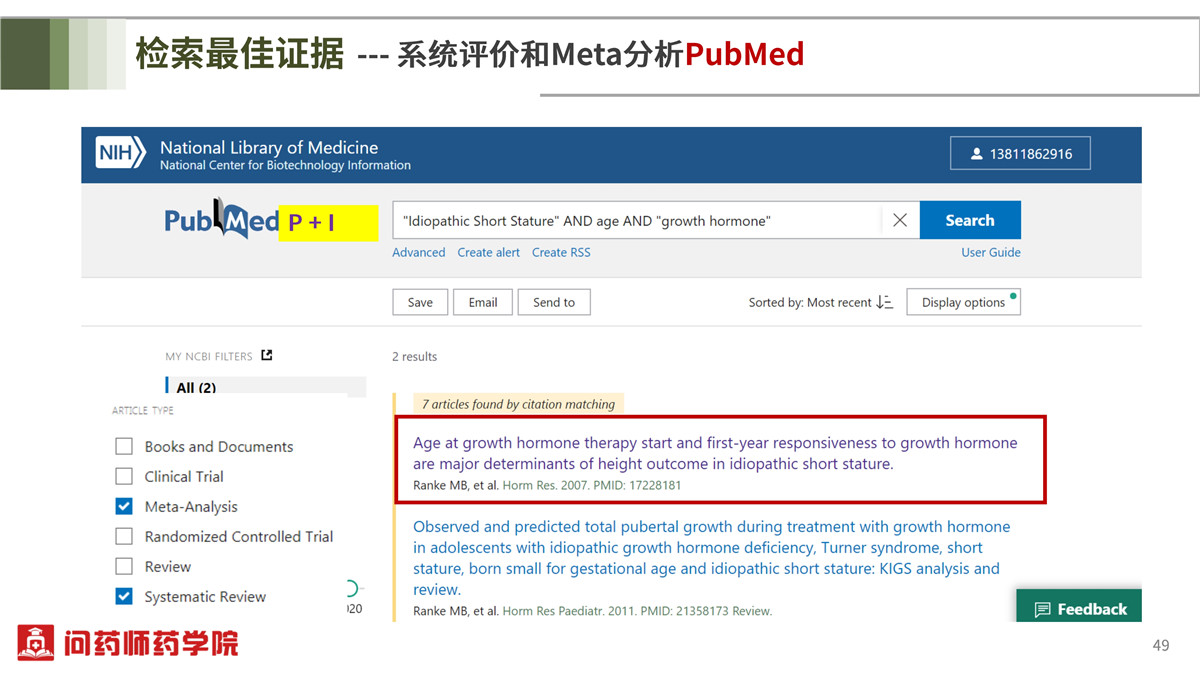Screen dimensions: 1200x675
Task: Click the Create RSS link
Action: point(561,252)
